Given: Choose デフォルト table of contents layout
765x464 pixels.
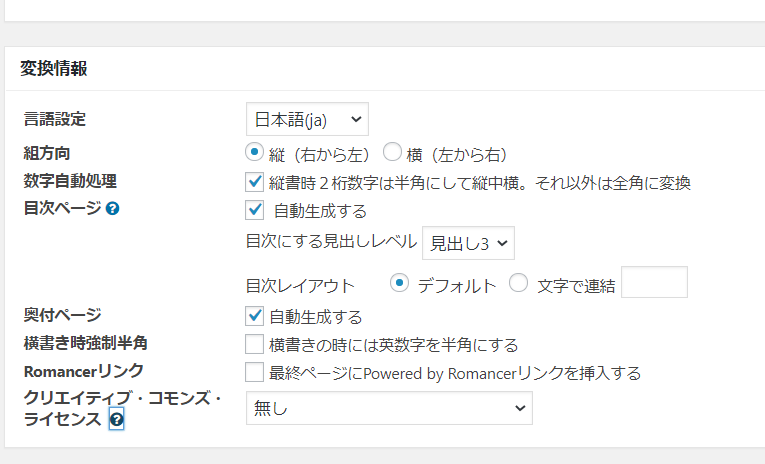Looking at the screenshot, I should point(400,283).
